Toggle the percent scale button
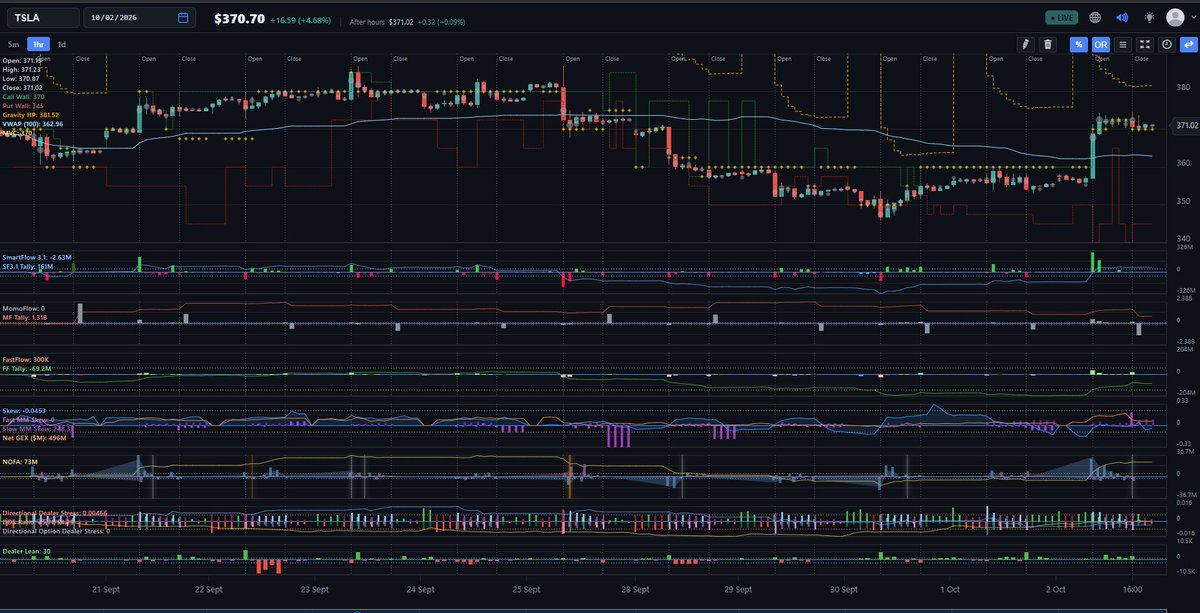Viewport: 1200px width, 613px height. pyautogui.click(x=1079, y=44)
